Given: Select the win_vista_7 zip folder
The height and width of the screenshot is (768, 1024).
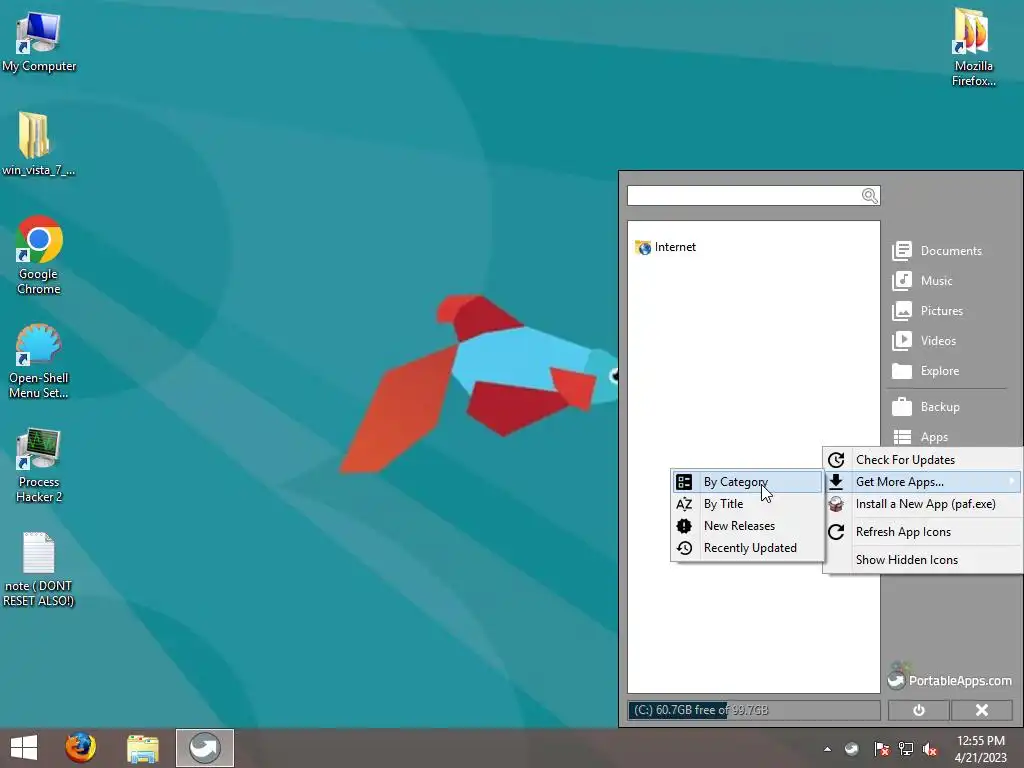Looking at the screenshot, I should point(39,144).
